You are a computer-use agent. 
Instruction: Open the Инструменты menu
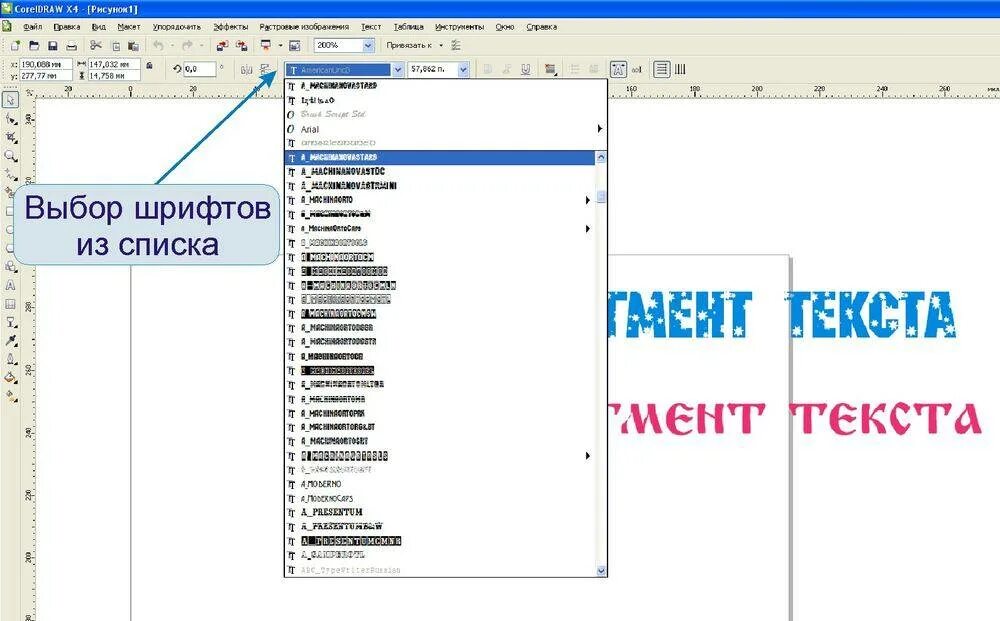click(459, 27)
